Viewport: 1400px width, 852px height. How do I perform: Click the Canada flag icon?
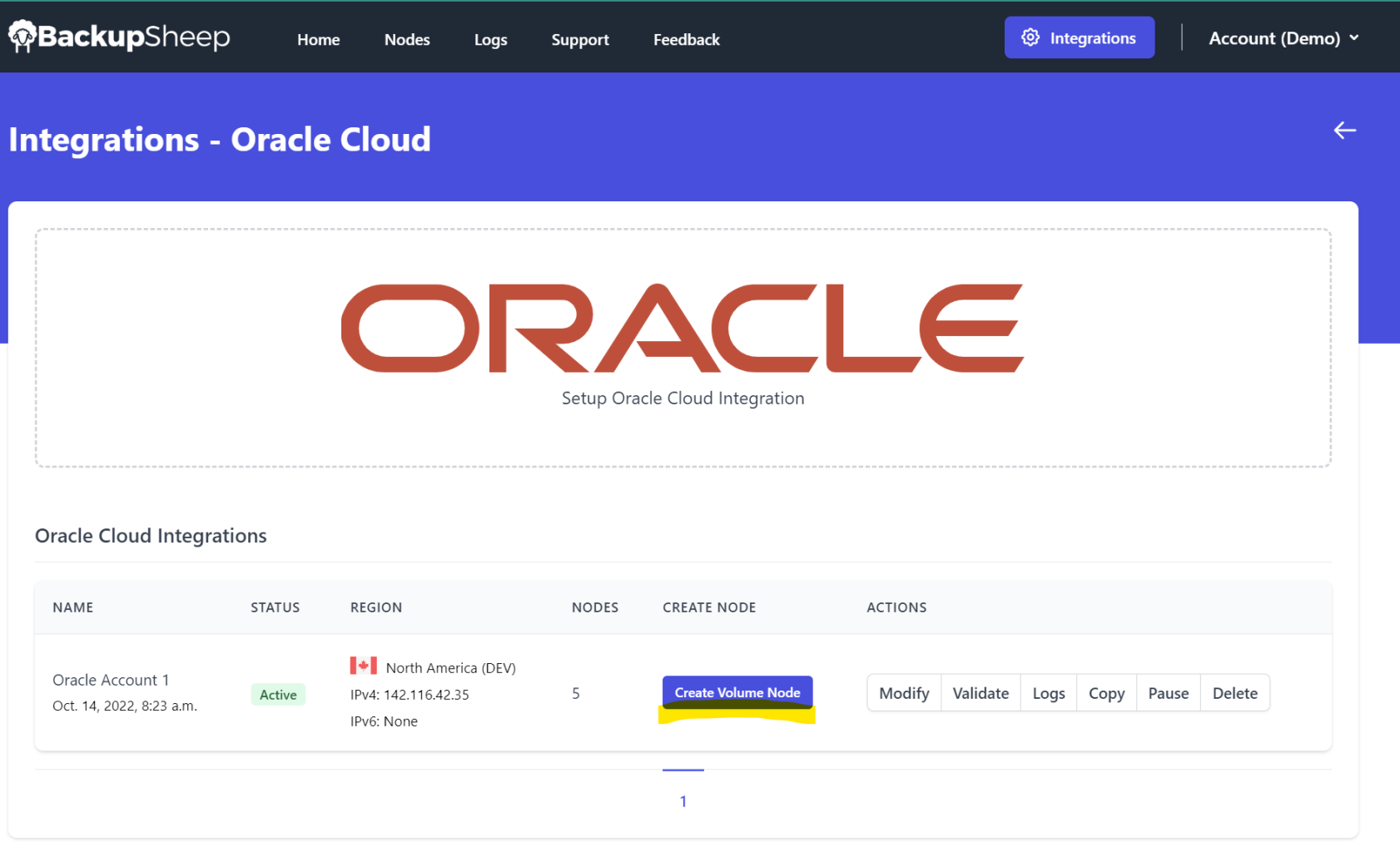[364, 666]
